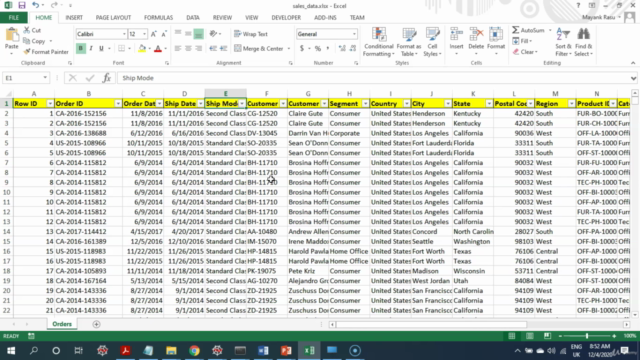Click the AutoSum sigma icon
640x360 pixels.
pyautogui.click(x=516, y=30)
